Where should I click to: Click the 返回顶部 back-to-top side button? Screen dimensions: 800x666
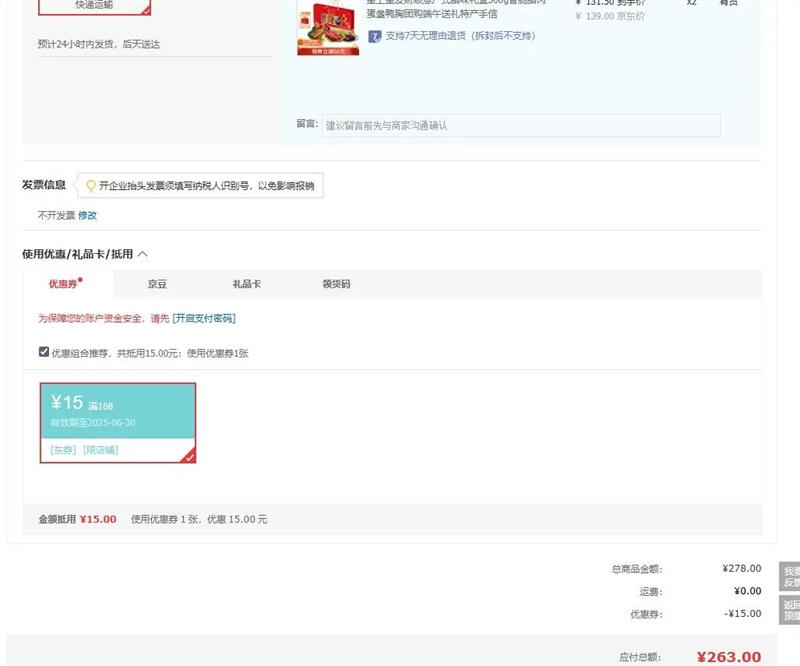[790, 610]
